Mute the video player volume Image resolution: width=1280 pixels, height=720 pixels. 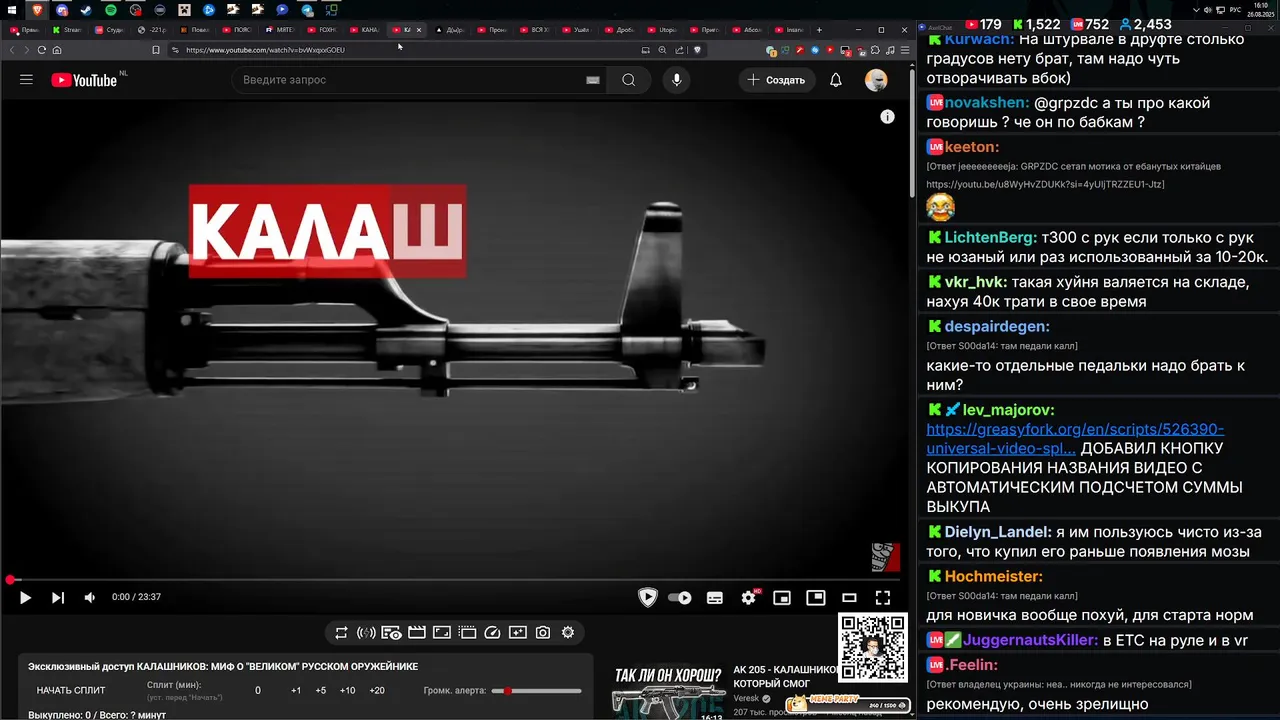pos(90,597)
